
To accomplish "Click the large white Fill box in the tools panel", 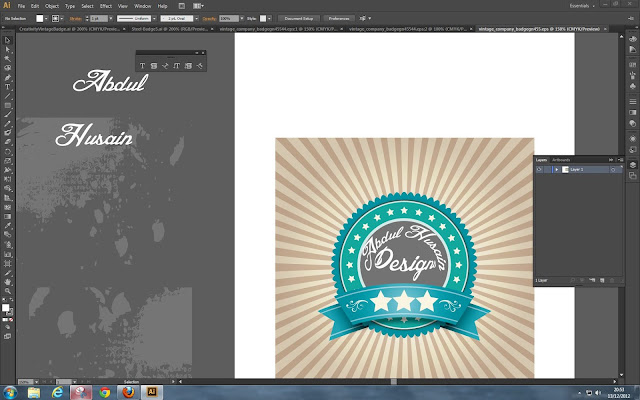I will tap(5, 308).
